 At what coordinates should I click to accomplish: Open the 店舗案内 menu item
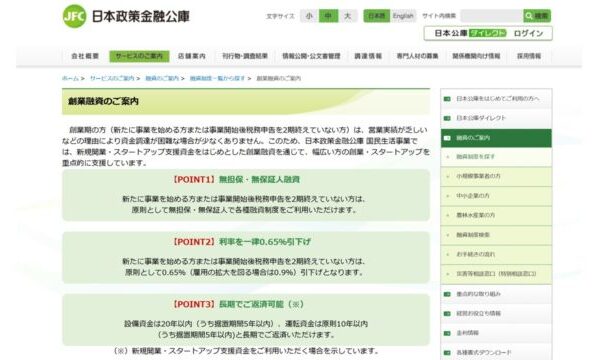point(192,56)
